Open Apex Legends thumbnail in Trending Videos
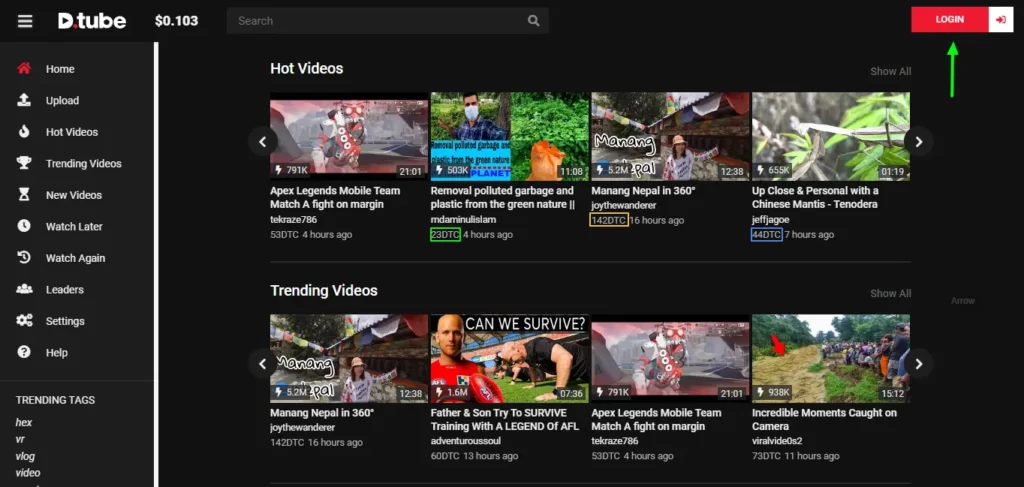 pyautogui.click(x=670, y=358)
